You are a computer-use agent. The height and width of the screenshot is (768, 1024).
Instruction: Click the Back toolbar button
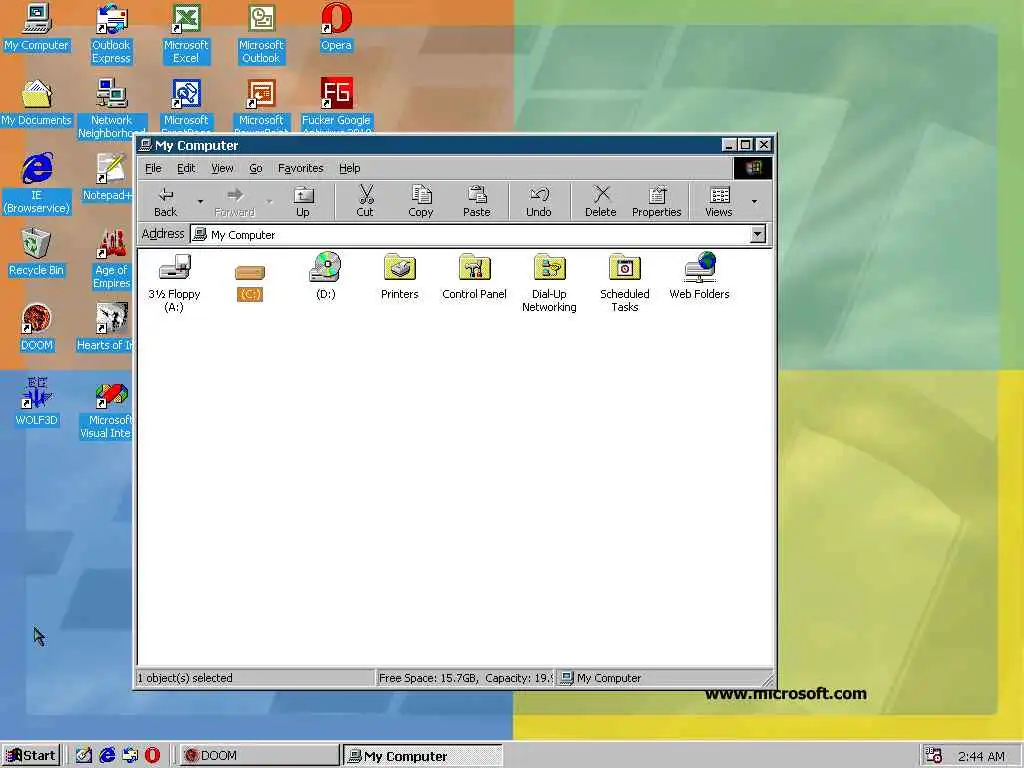coord(166,201)
